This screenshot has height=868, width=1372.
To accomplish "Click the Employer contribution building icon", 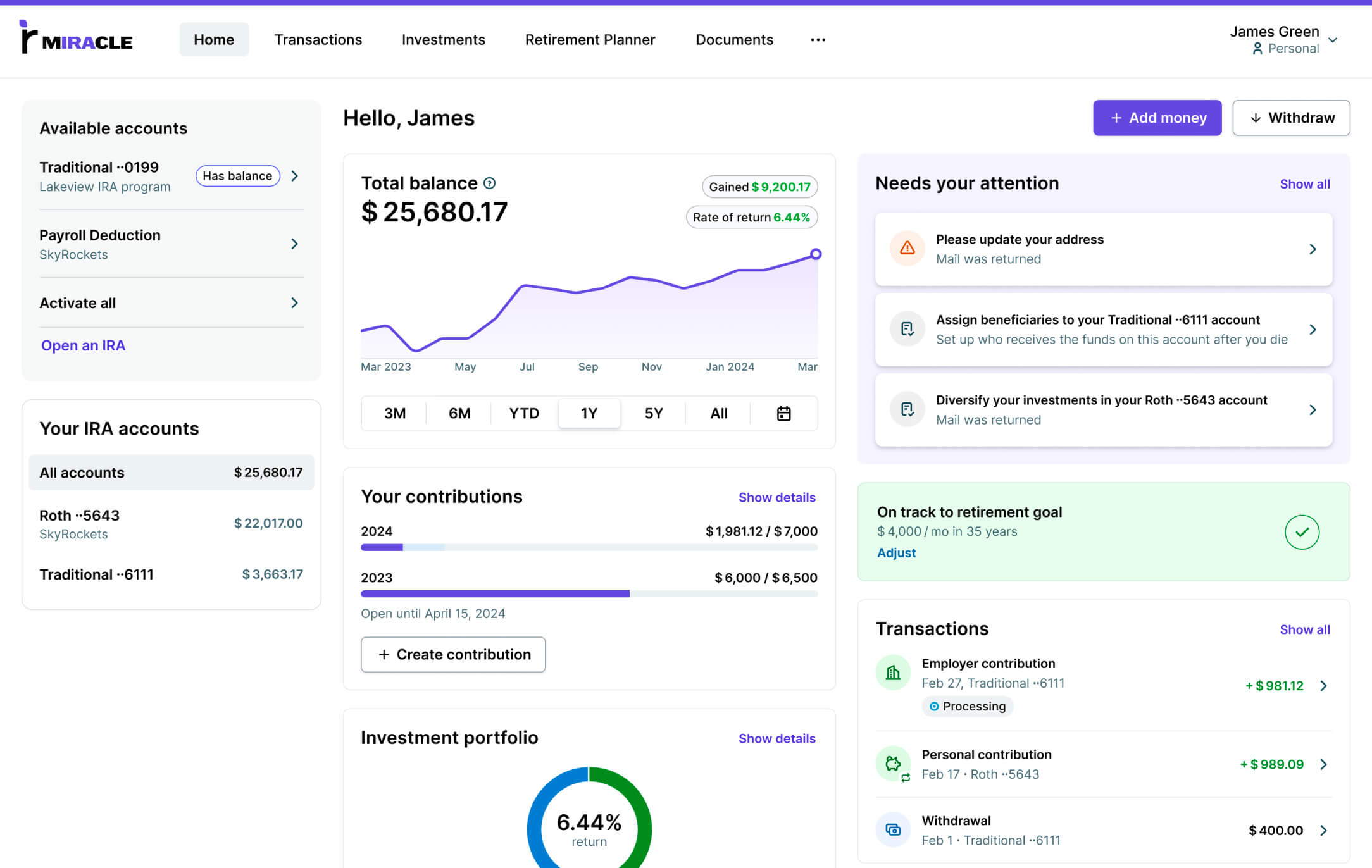I will click(893, 673).
